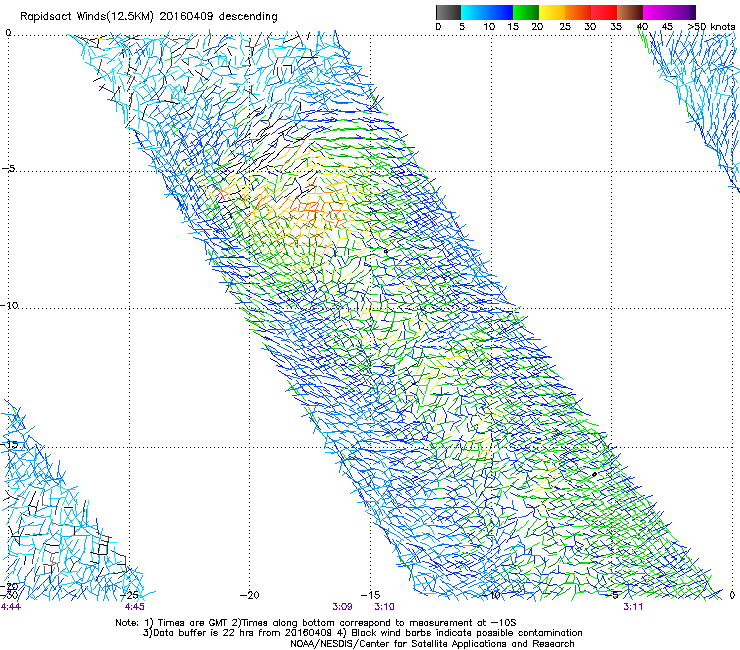Click the cyan 5-10 knots color swatch
This screenshot has width=740, height=650.
point(474,12)
